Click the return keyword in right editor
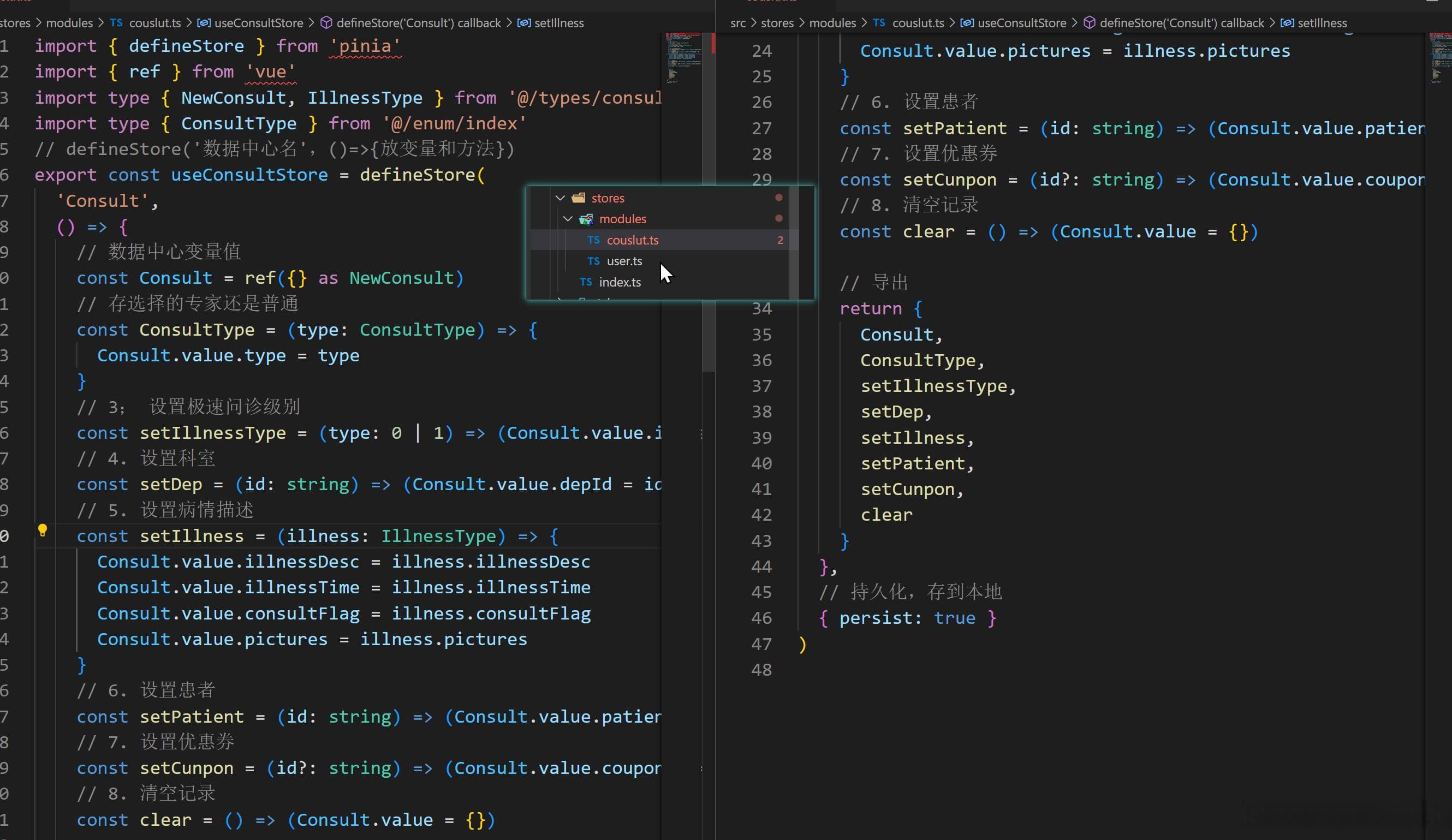The height and width of the screenshot is (840, 1452). (871, 309)
